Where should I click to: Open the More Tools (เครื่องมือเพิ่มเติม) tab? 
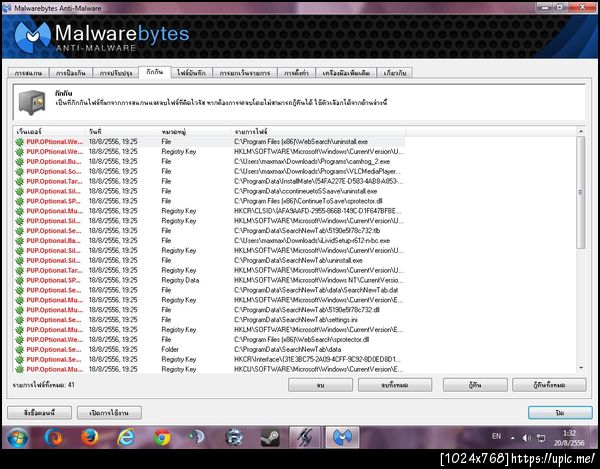coord(346,73)
